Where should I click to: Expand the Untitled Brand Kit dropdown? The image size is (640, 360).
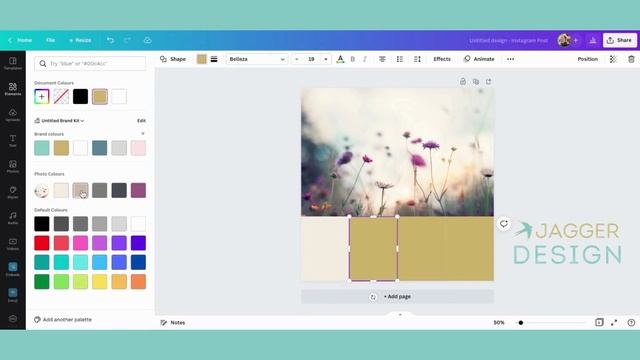click(x=59, y=121)
